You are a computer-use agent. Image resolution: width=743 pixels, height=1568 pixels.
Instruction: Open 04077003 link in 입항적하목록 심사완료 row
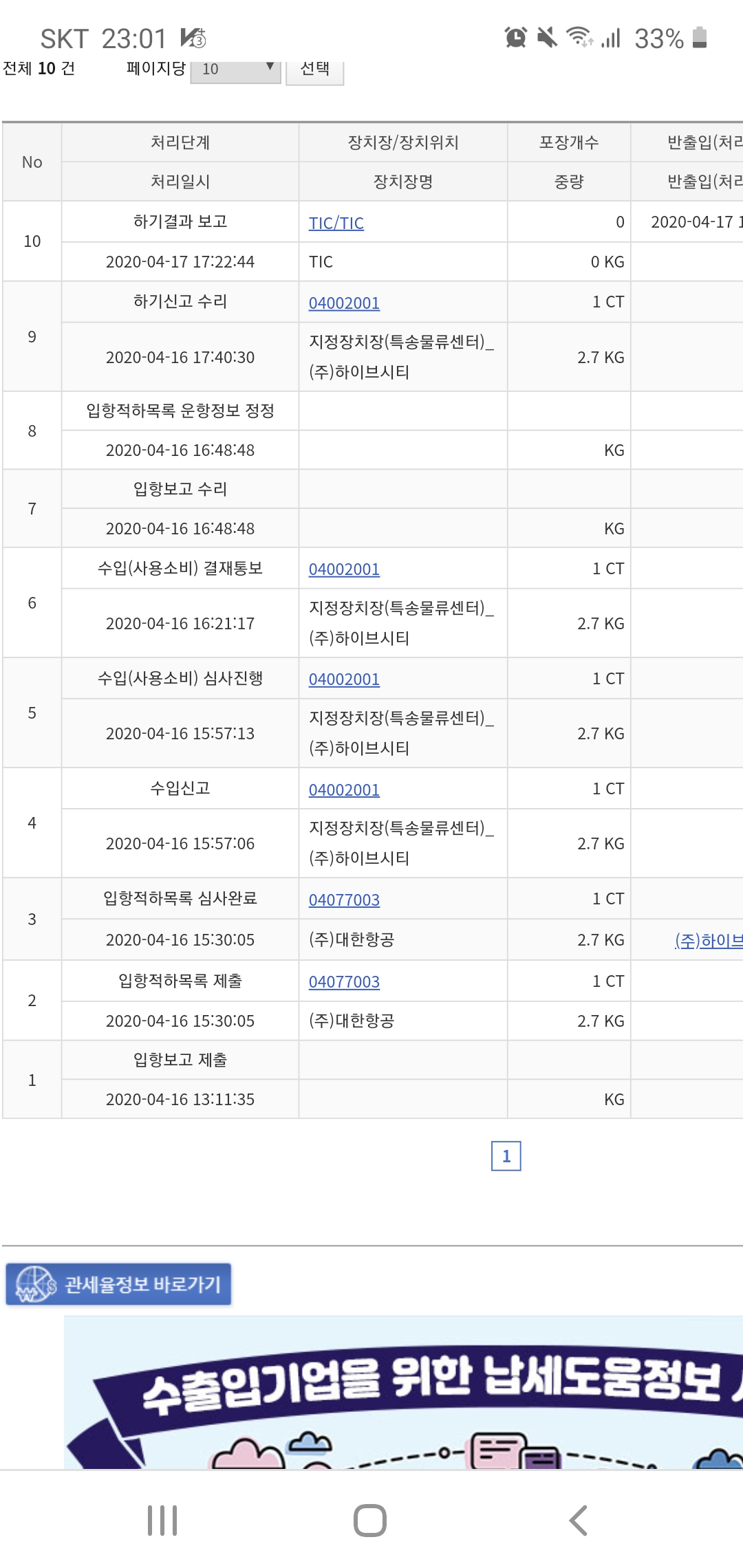point(344,900)
